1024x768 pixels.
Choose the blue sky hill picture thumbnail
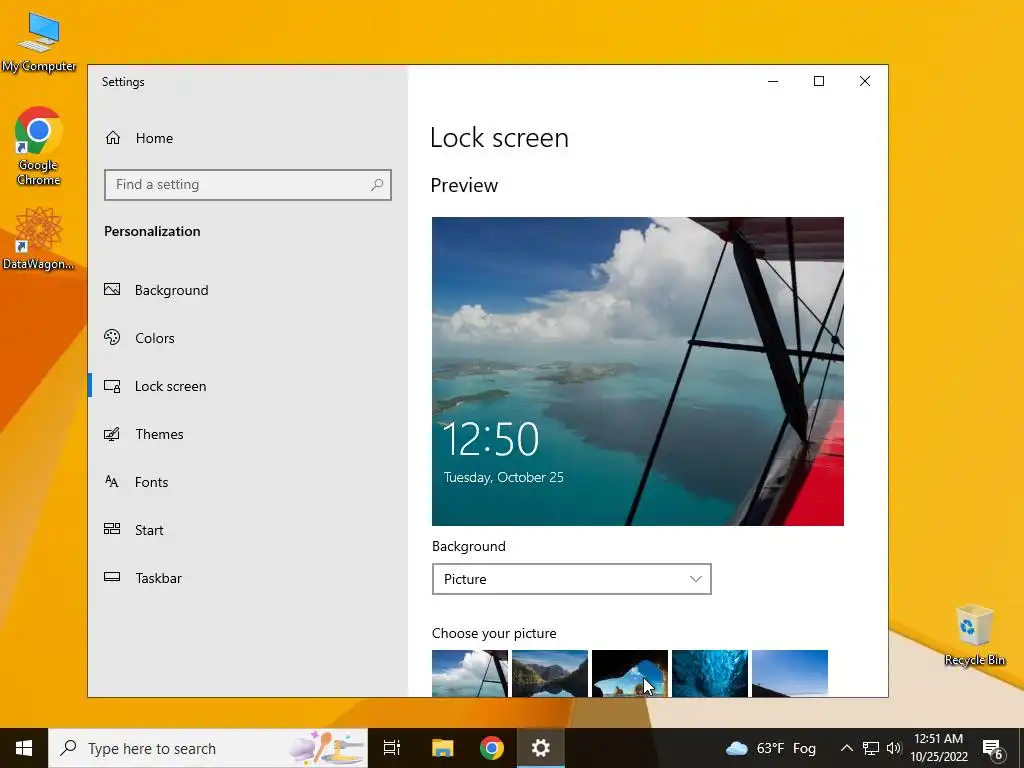[x=790, y=673]
